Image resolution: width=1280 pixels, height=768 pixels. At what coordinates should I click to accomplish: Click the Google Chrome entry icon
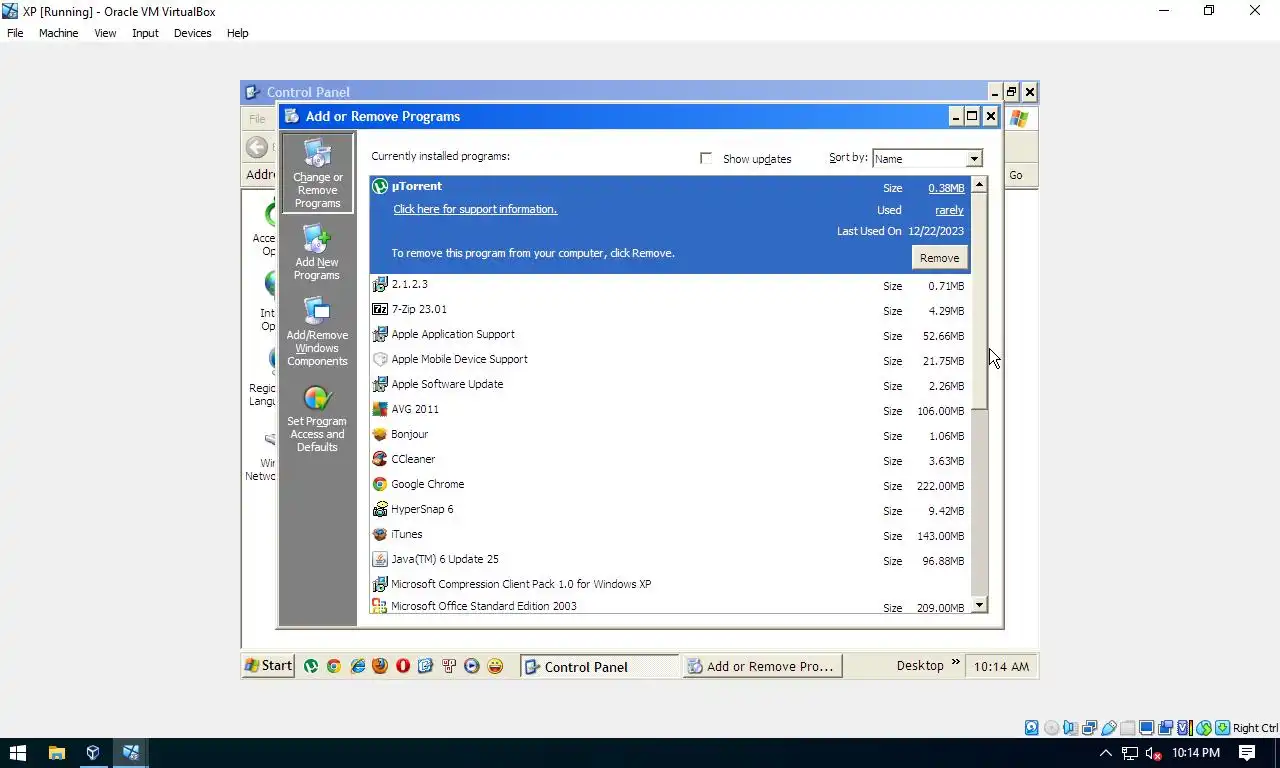(x=380, y=484)
